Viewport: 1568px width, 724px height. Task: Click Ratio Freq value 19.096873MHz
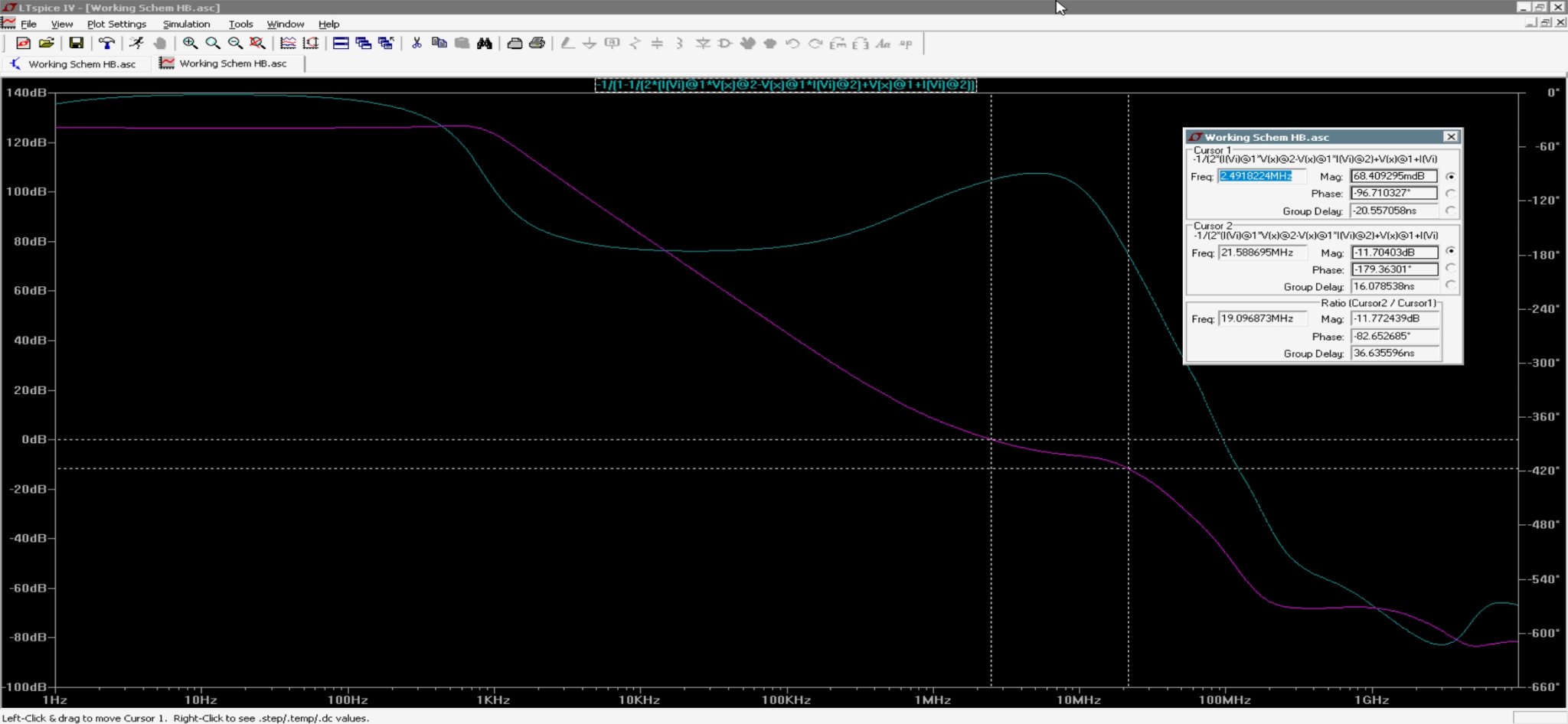click(x=1261, y=318)
